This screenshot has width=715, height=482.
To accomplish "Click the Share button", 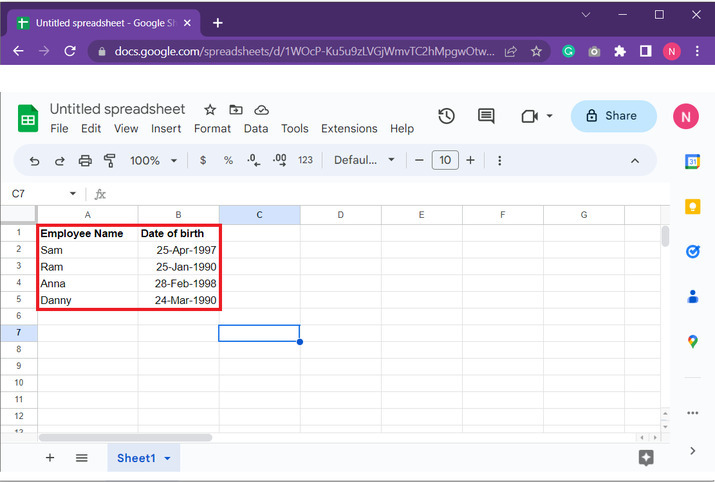I will click(613, 116).
